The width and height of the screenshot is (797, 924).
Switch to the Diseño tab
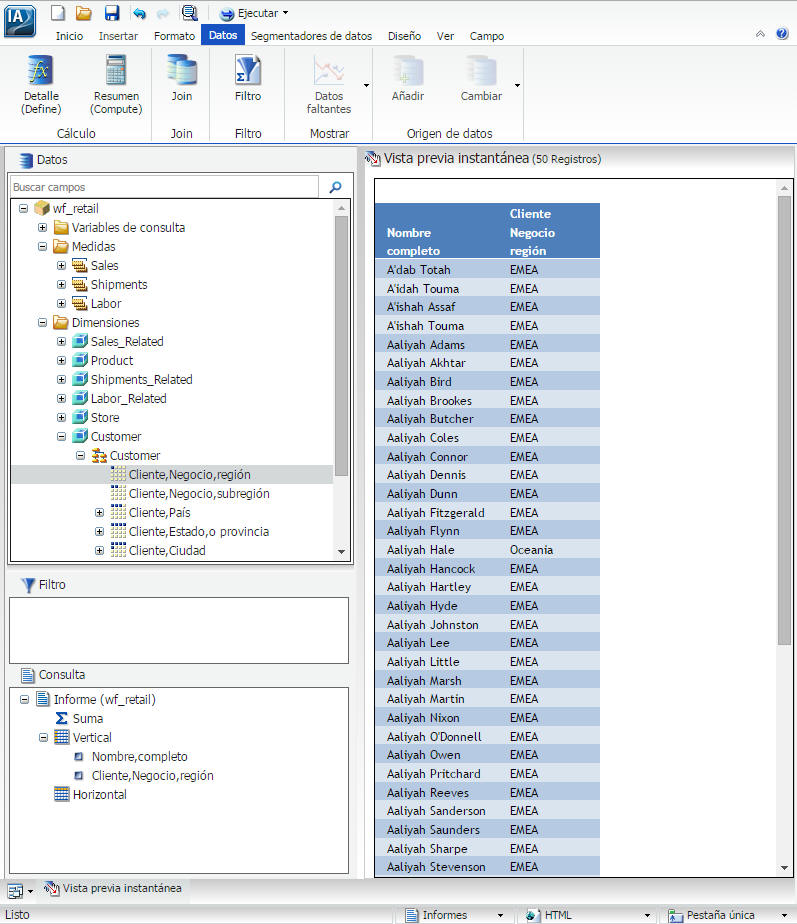click(404, 36)
